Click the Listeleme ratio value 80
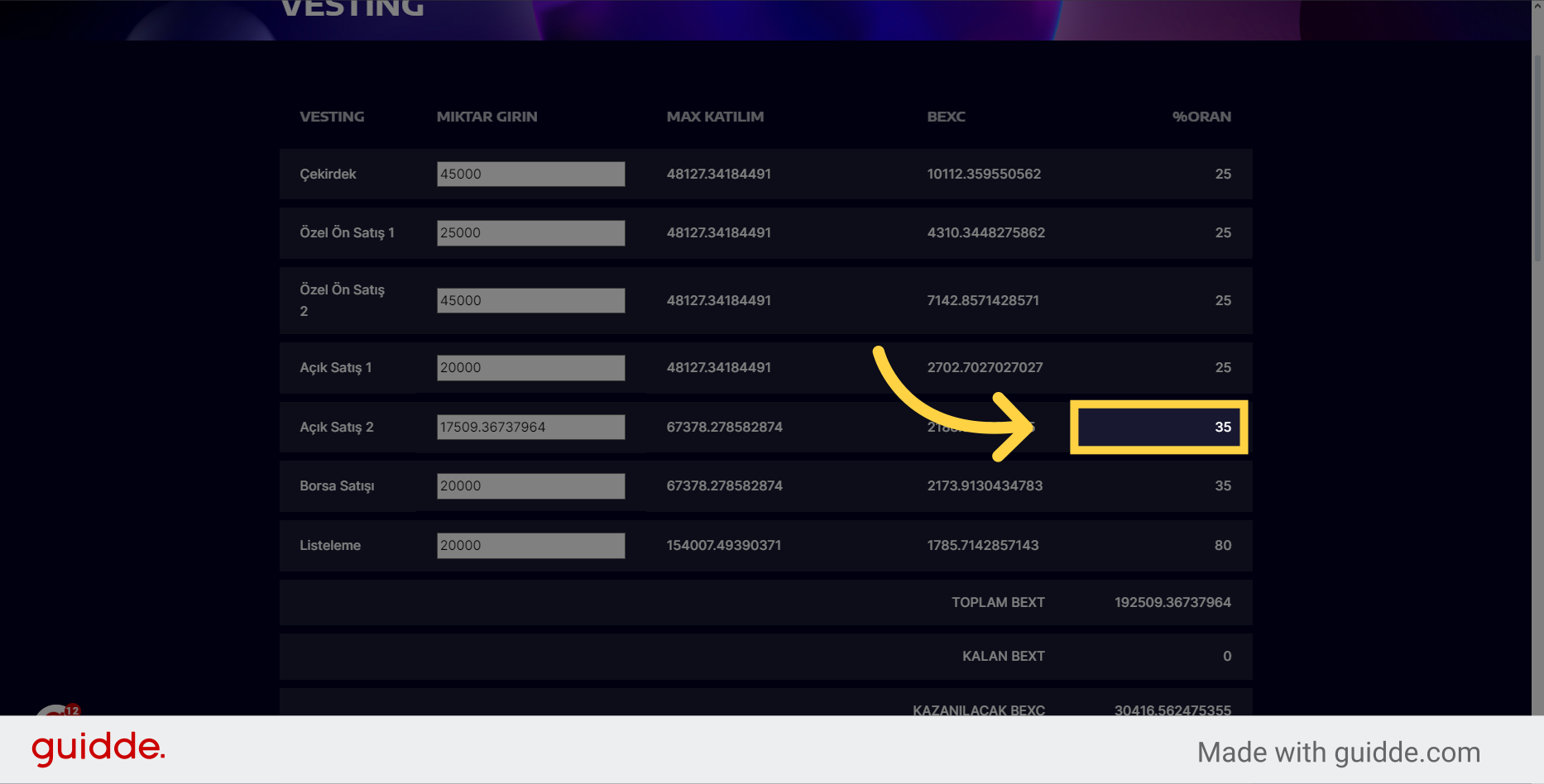The height and width of the screenshot is (784, 1544). point(1223,546)
